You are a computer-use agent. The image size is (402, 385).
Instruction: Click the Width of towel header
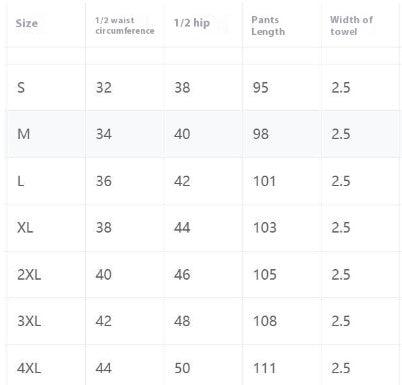click(x=351, y=26)
